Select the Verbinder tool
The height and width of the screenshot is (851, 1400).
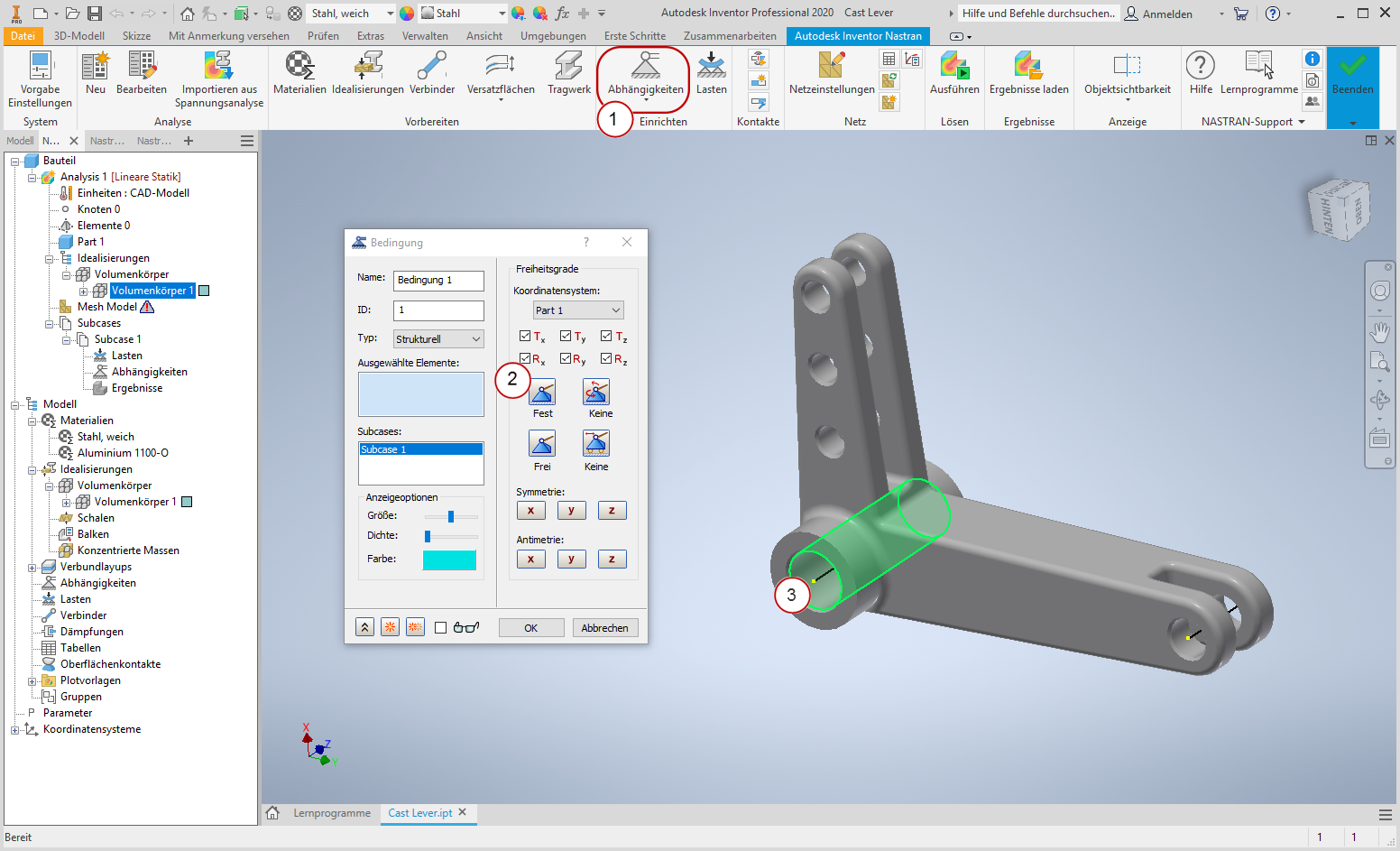(x=432, y=73)
